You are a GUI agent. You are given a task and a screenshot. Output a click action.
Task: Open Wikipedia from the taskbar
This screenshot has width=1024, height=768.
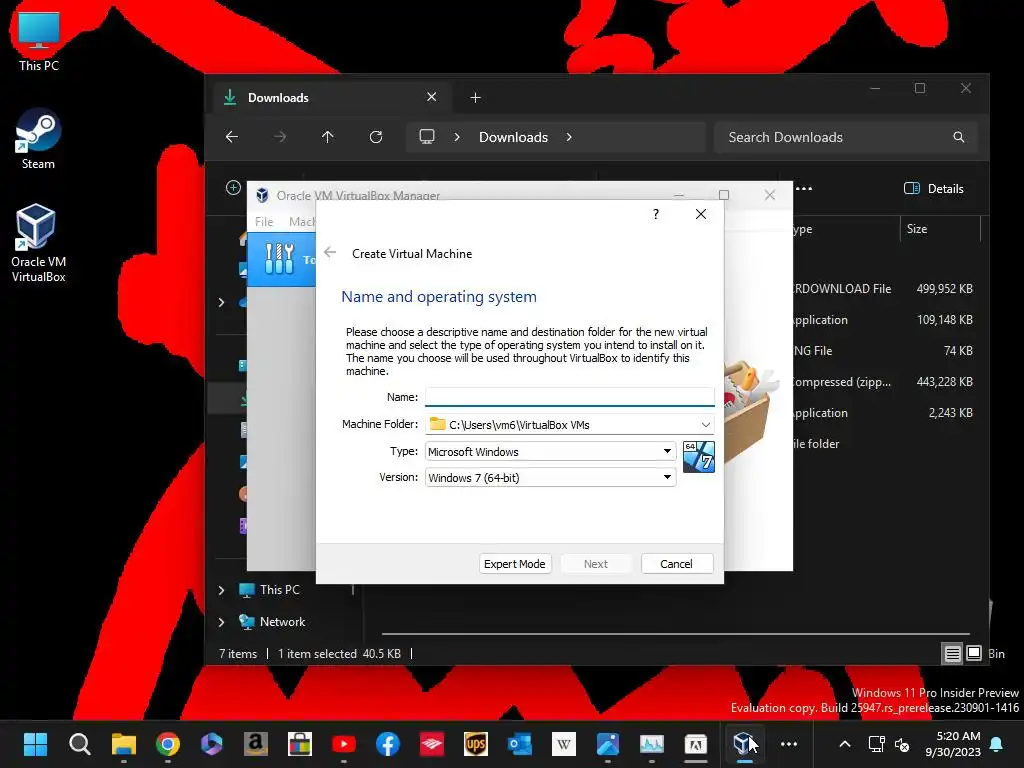pos(564,744)
